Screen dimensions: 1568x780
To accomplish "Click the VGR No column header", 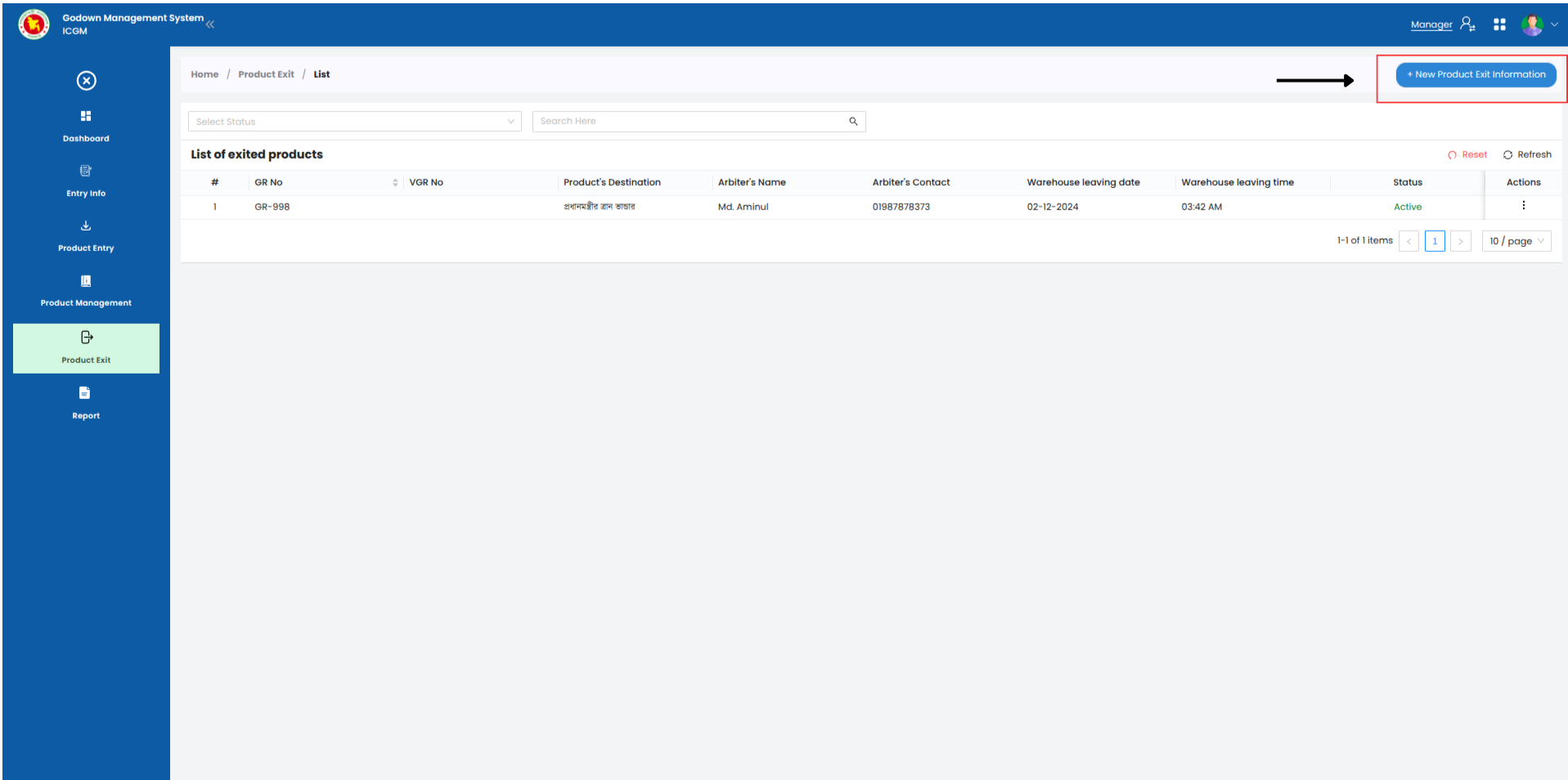I will pos(426,182).
